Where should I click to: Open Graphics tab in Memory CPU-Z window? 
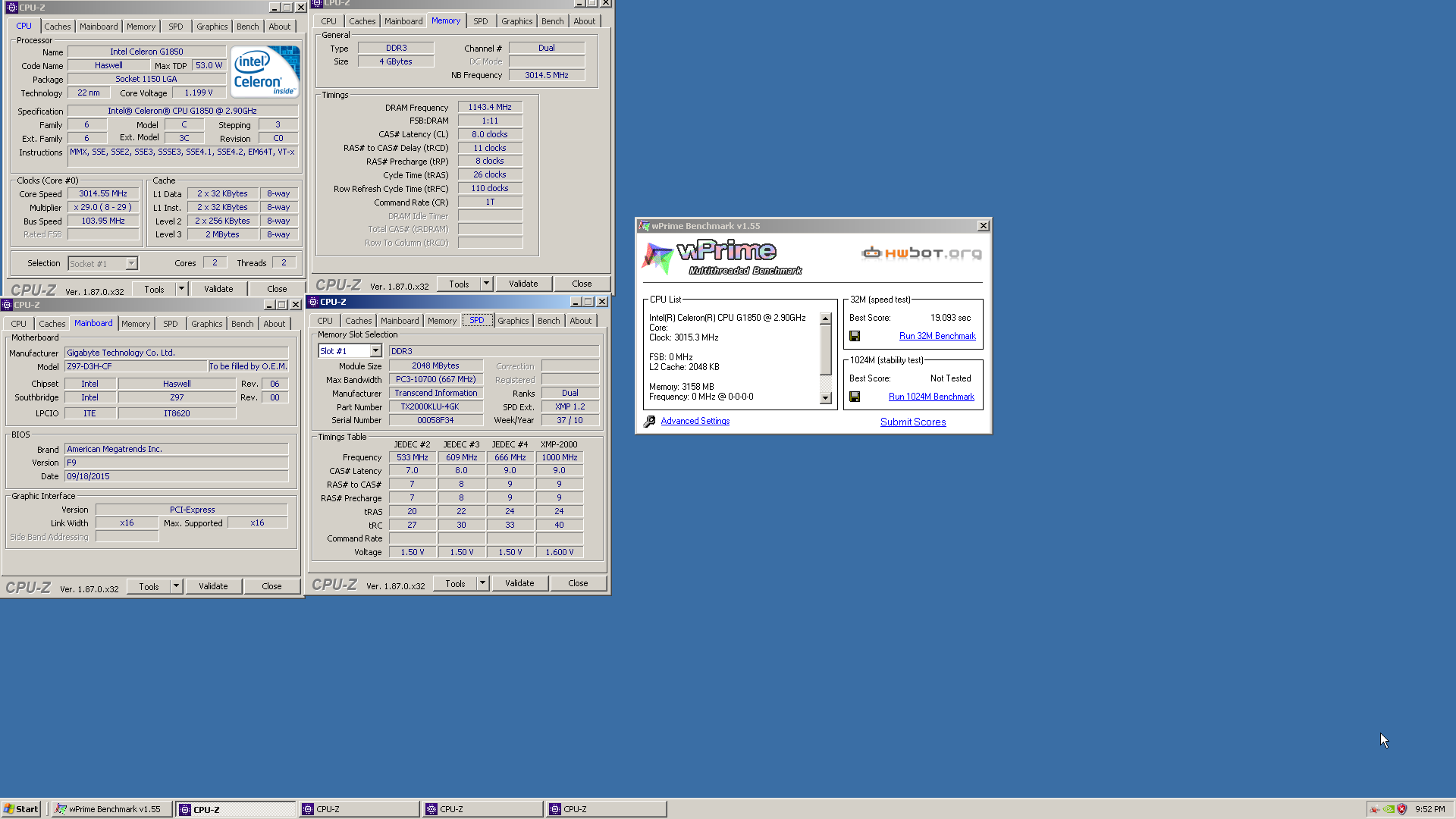click(x=516, y=21)
